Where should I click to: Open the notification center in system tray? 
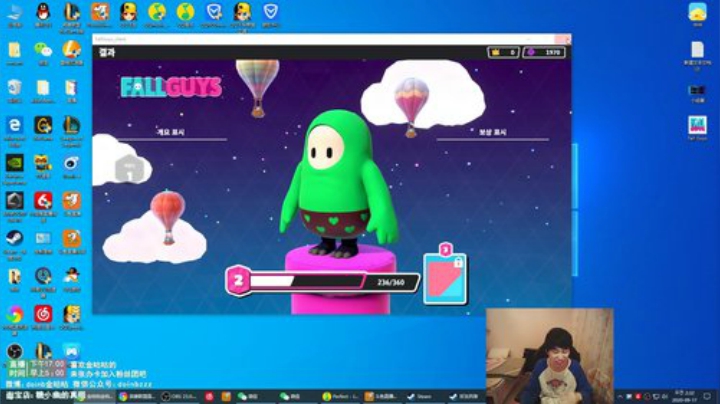tap(707, 396)
